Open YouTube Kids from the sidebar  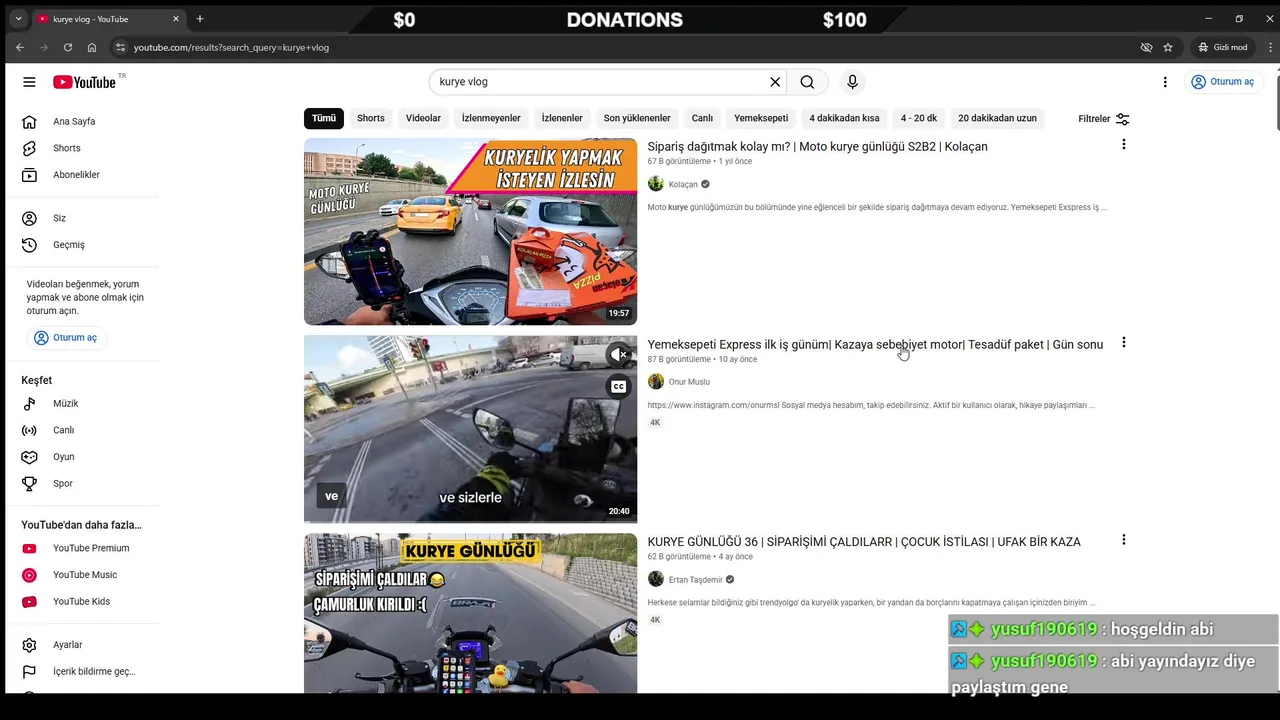tap(82, 602)
